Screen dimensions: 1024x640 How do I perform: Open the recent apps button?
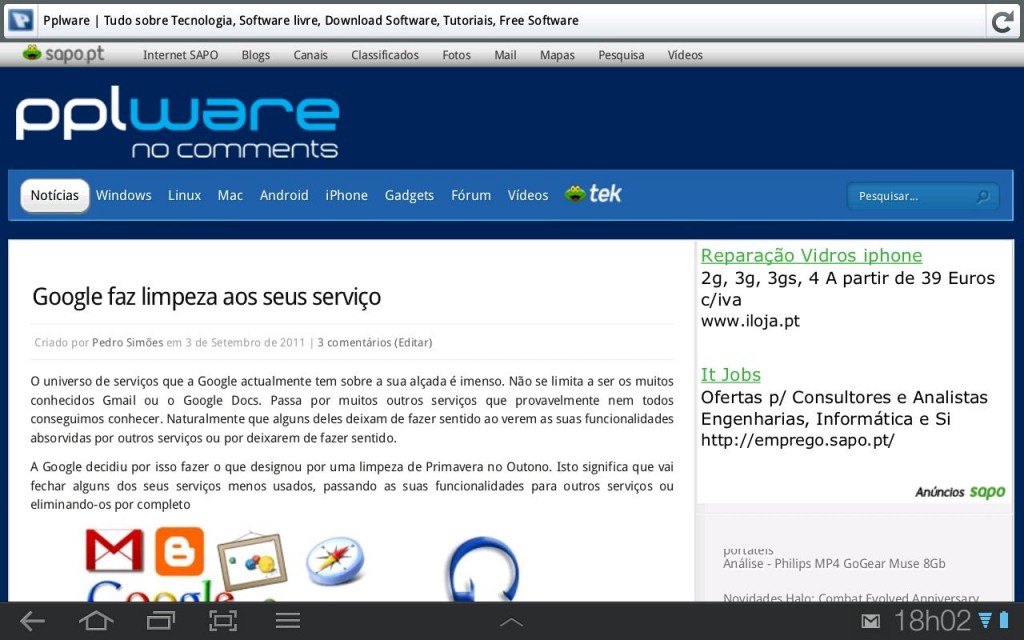point(161,620)
